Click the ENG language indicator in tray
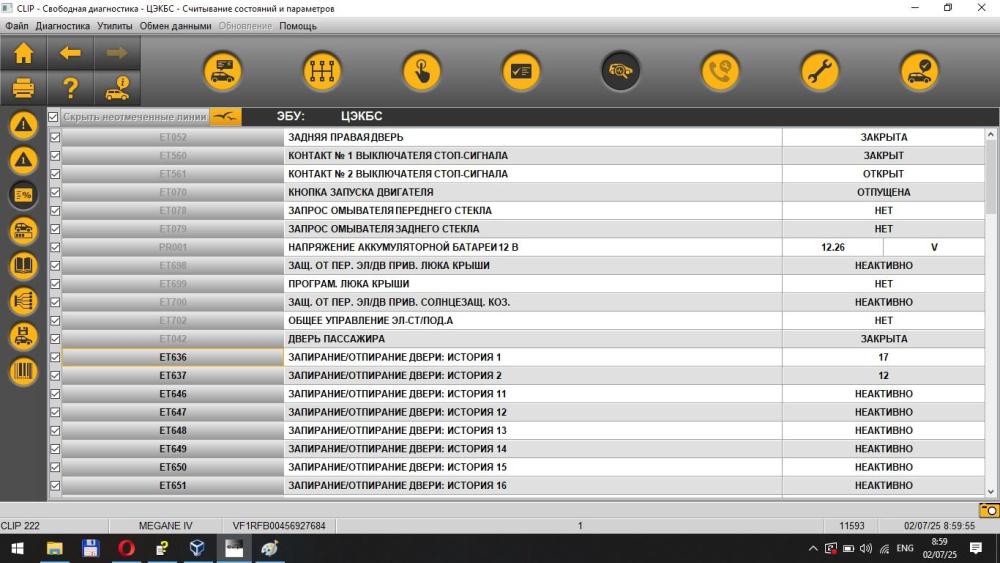 (x=904, y=548)
